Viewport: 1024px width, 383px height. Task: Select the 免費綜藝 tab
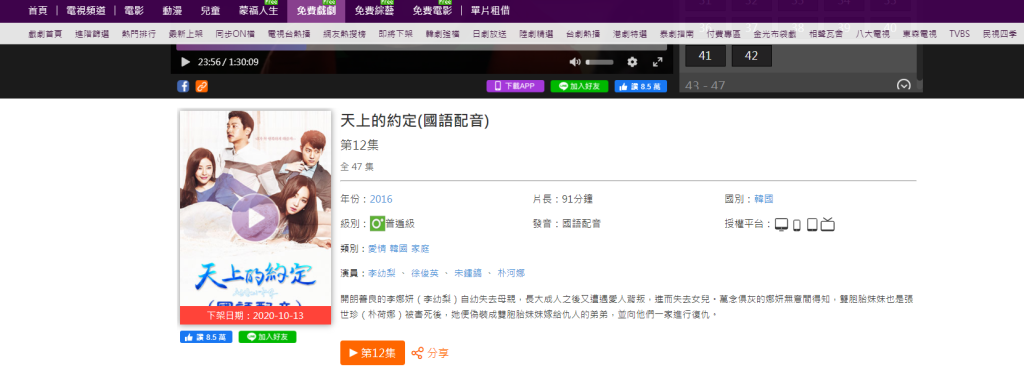click(x=374, y=11)
